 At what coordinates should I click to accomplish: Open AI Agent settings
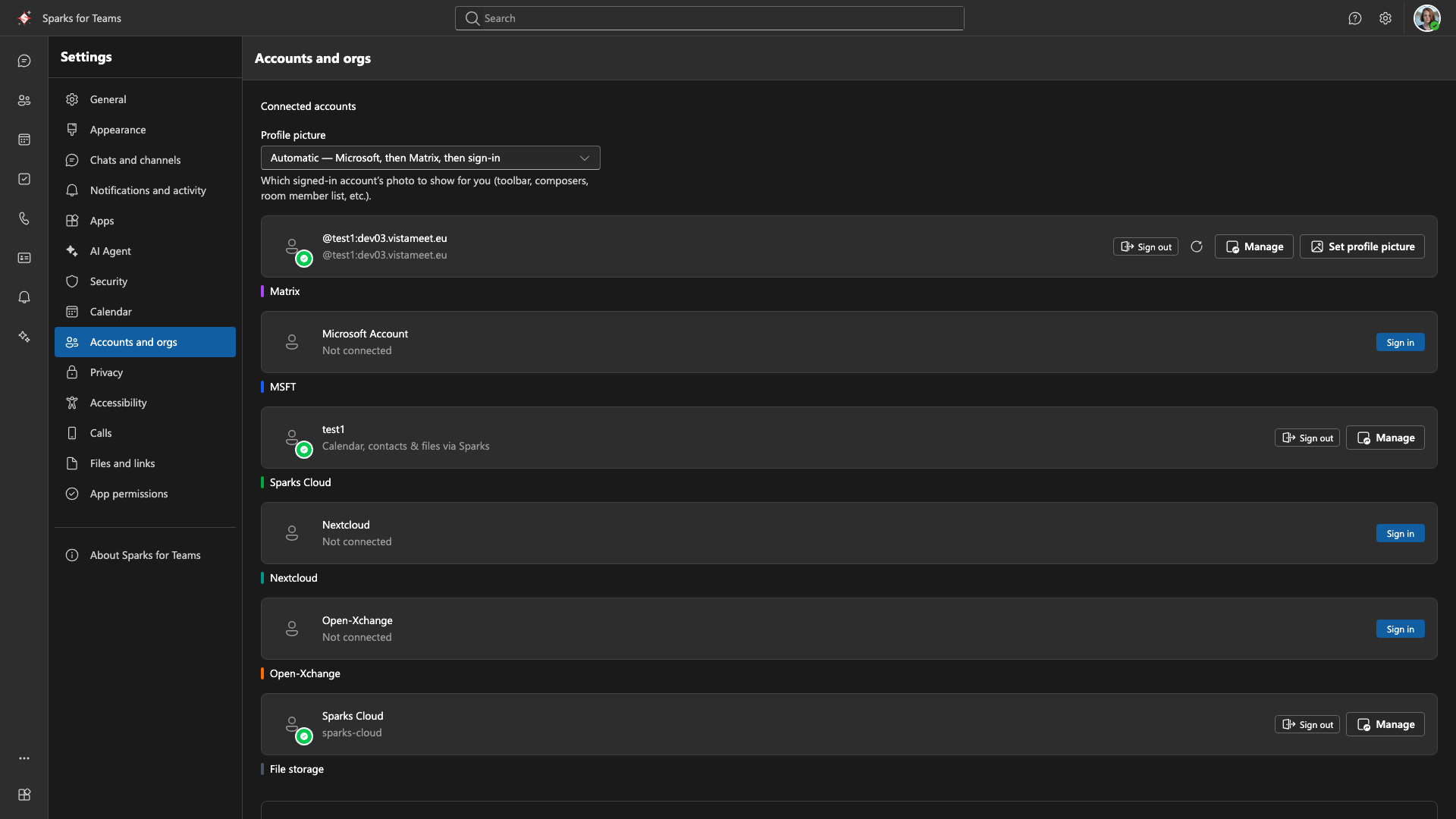click(x=145, y=251)
